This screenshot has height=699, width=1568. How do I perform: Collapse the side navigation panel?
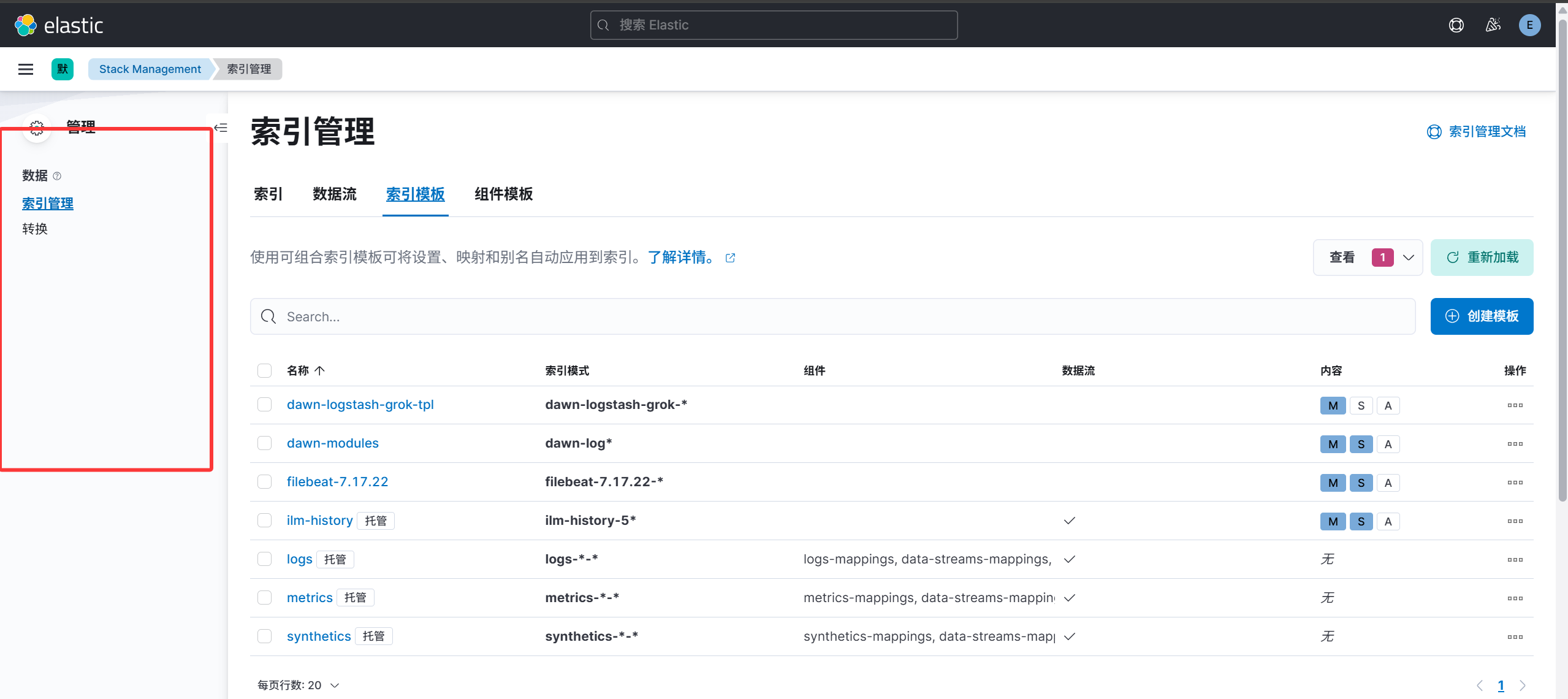[220, 128]
